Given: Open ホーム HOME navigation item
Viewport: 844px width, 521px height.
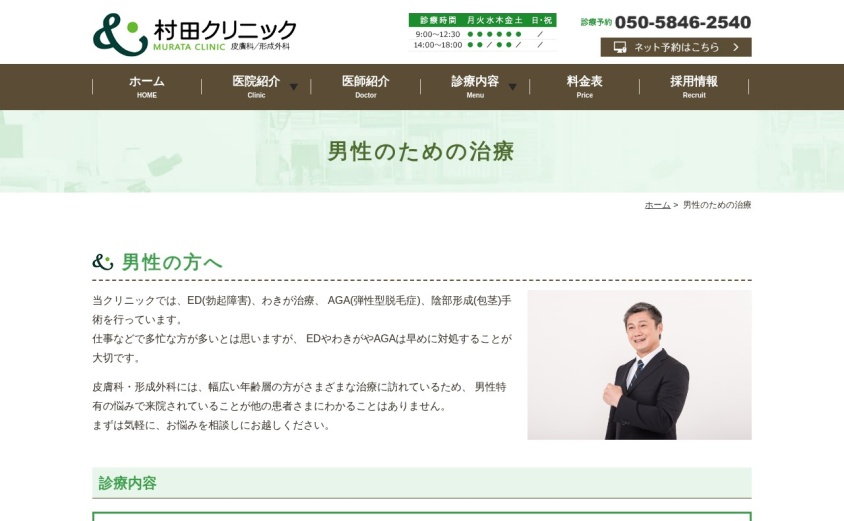Looking at the screenshot, I should tap(146, 87).
